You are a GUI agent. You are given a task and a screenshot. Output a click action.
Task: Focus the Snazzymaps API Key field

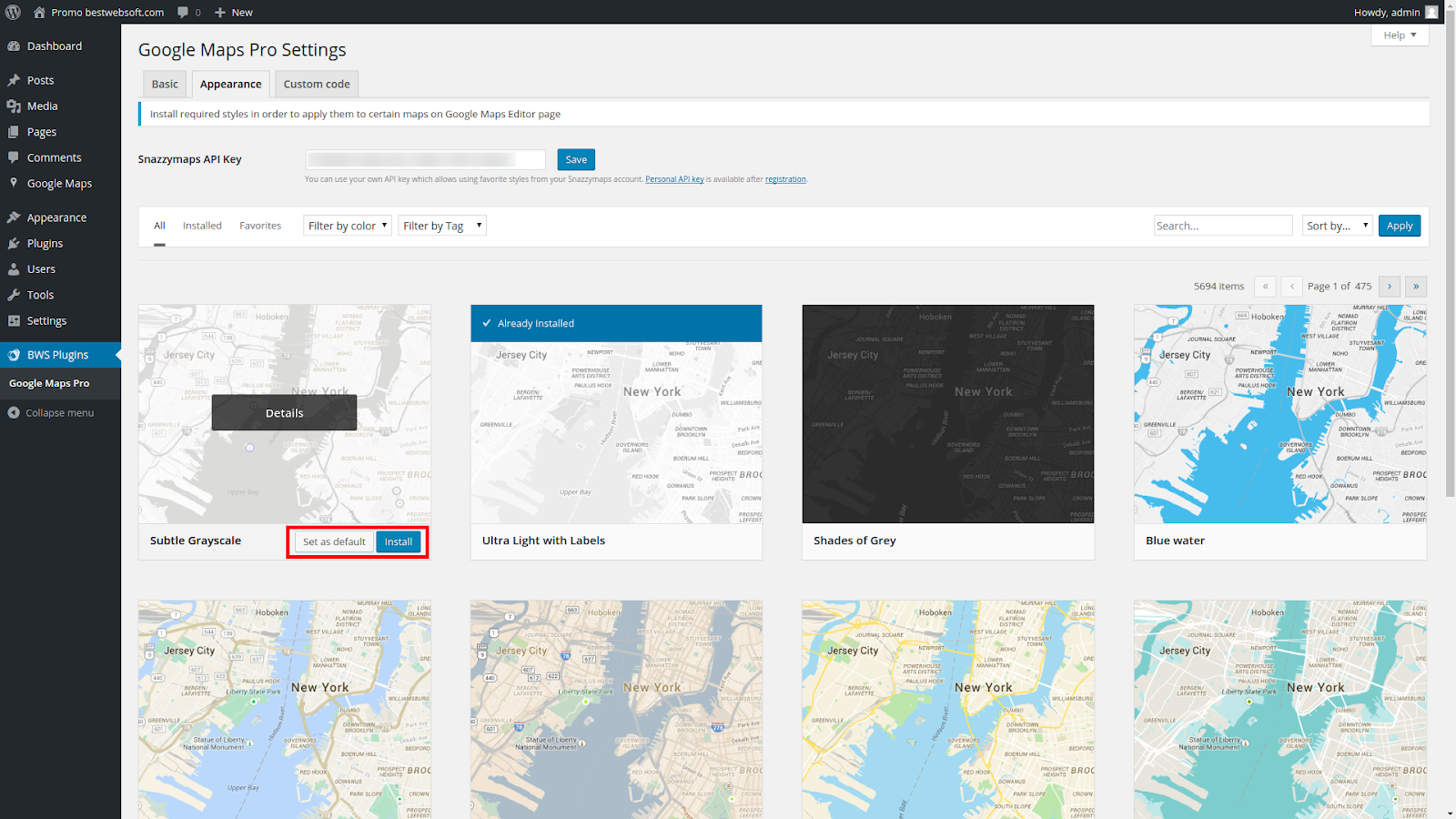tap(425, 159)
